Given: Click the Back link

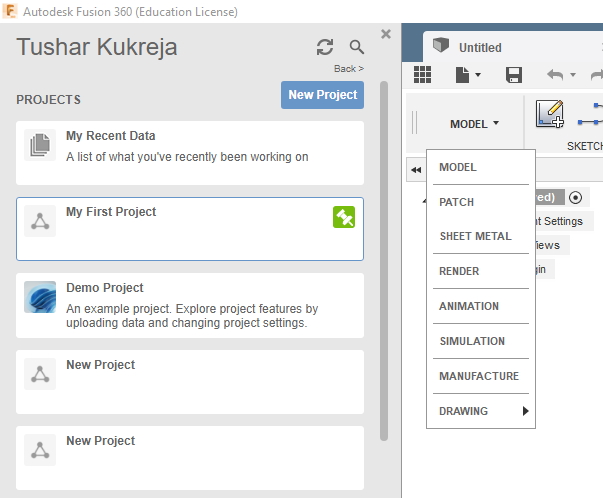Looking at the screenshot, I should click(348, 69).
